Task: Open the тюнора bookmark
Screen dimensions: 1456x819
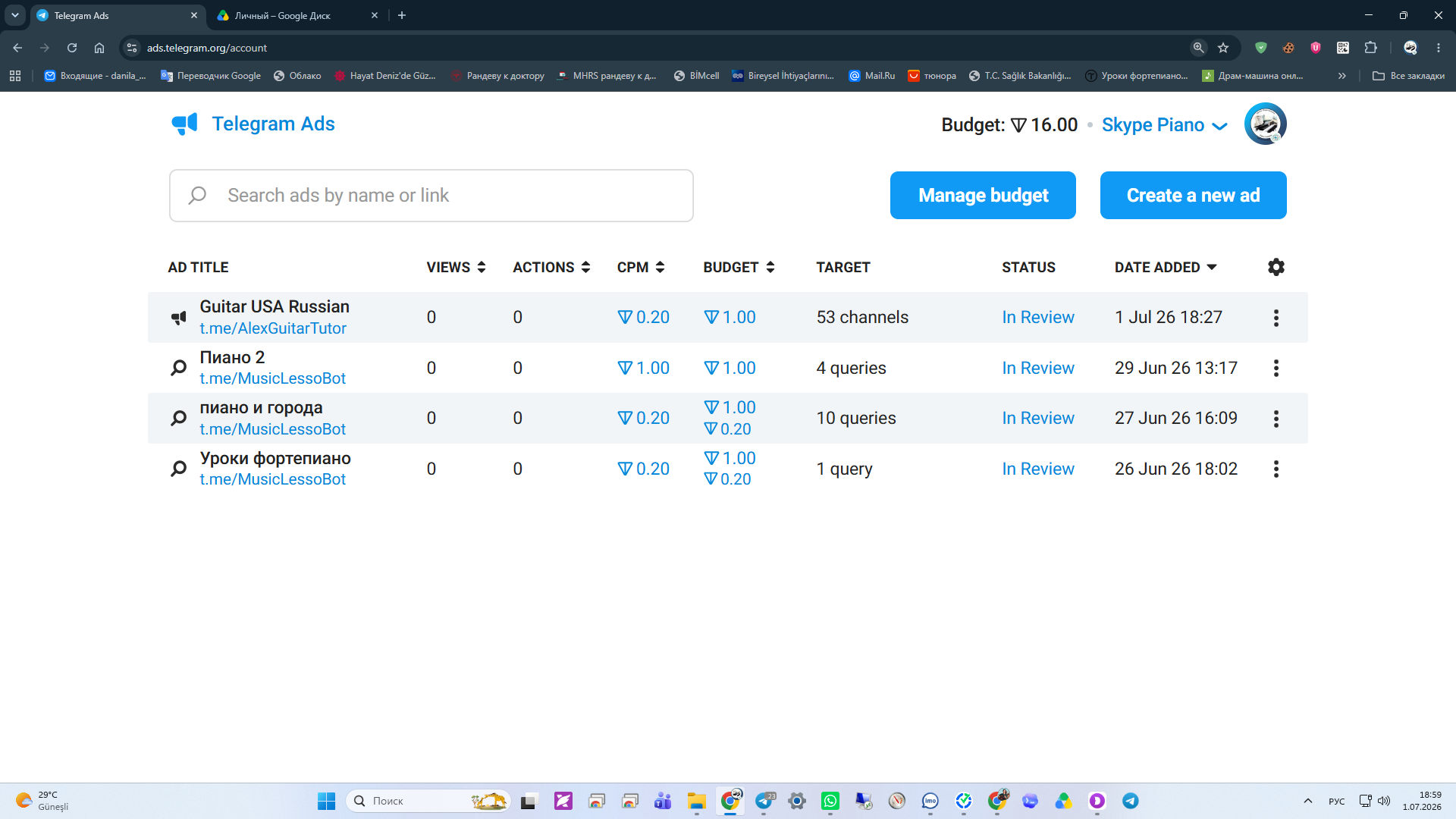Action: (932, 76)
